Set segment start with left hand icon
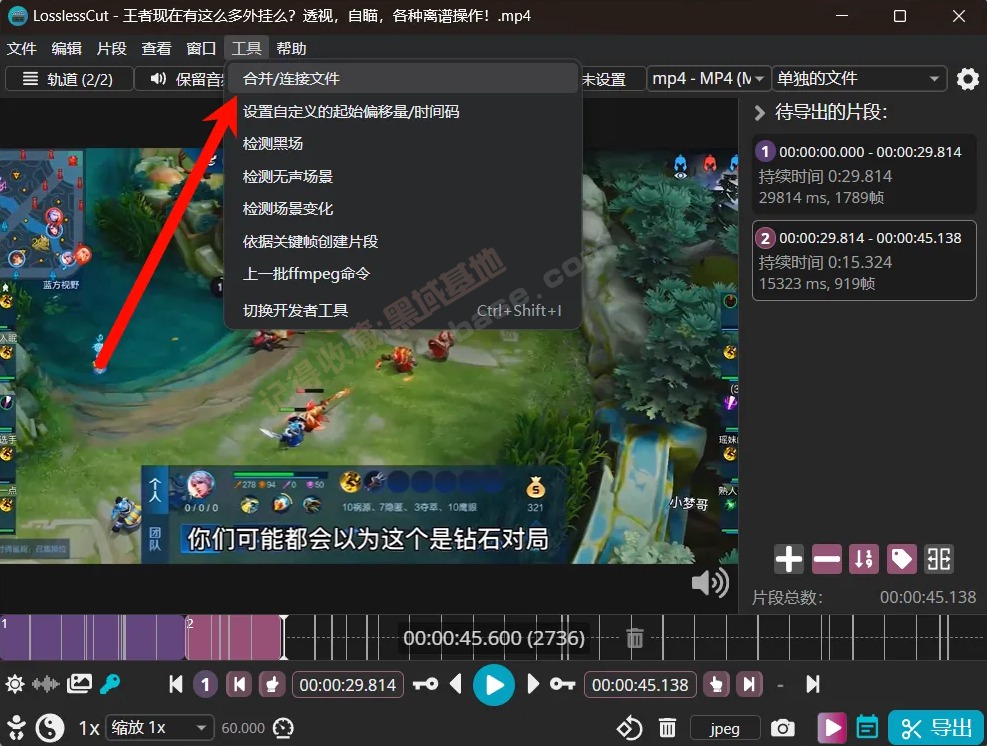This screenshot has width=987, height=746. point(272,684)
